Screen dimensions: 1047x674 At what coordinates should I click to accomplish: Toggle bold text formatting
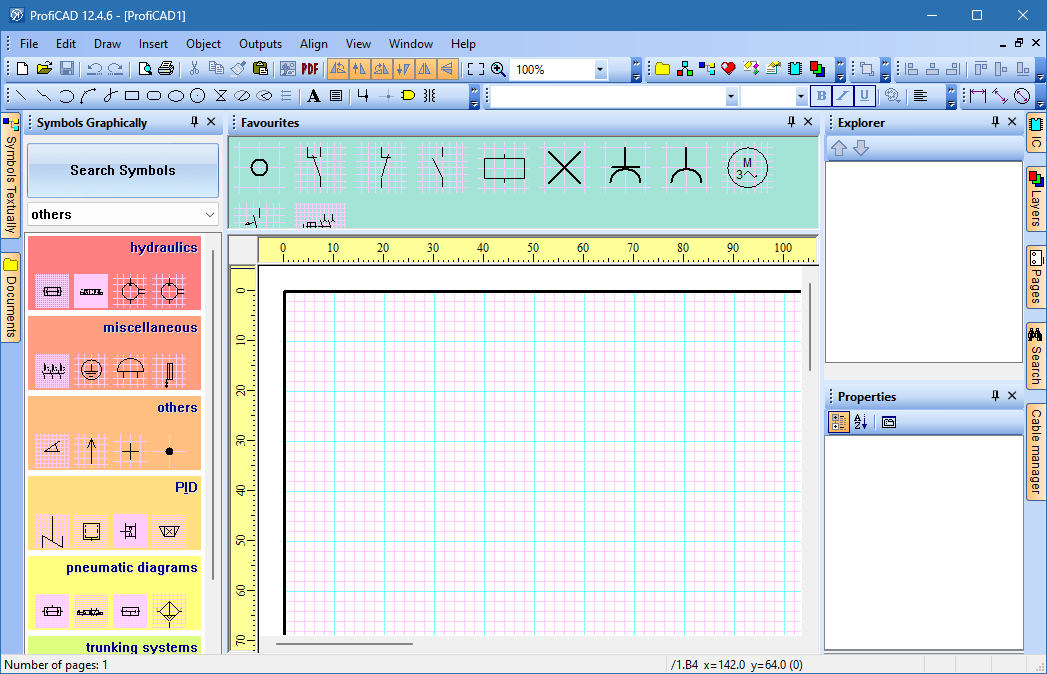tap(821, 96)
